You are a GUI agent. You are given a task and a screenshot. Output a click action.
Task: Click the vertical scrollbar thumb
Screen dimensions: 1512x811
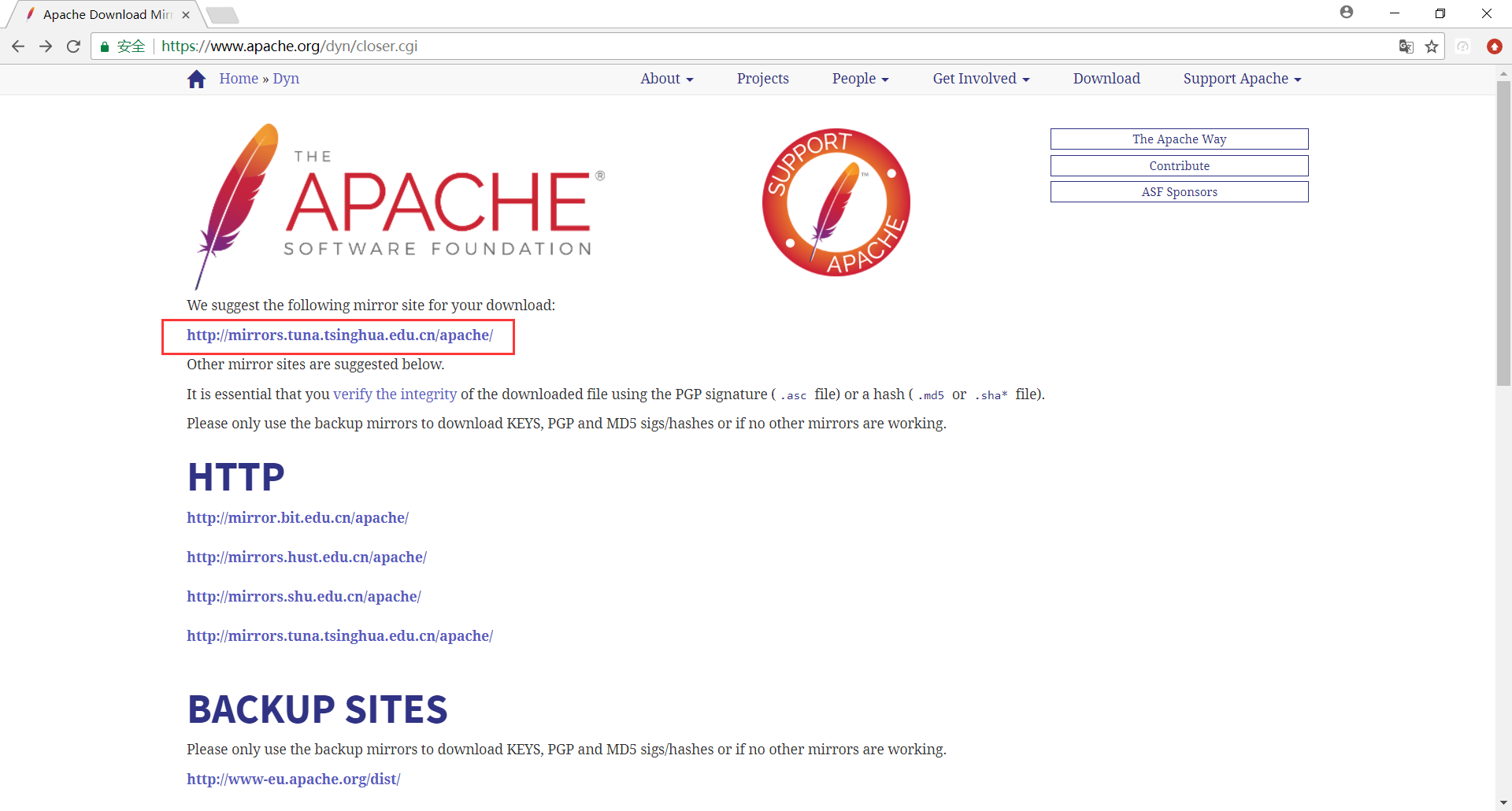pos(1503,232)
